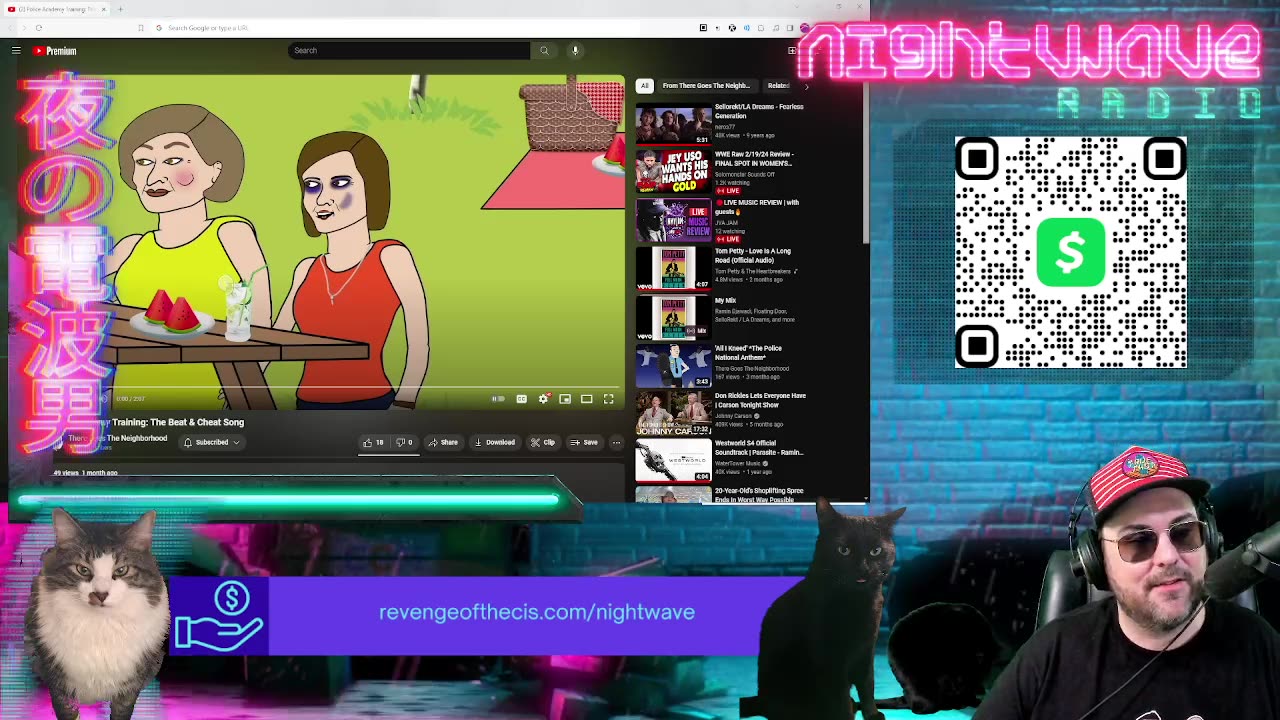1280x720 pixels.
Task: Open the My Mix playlist
Action: (x=721, y=317)
